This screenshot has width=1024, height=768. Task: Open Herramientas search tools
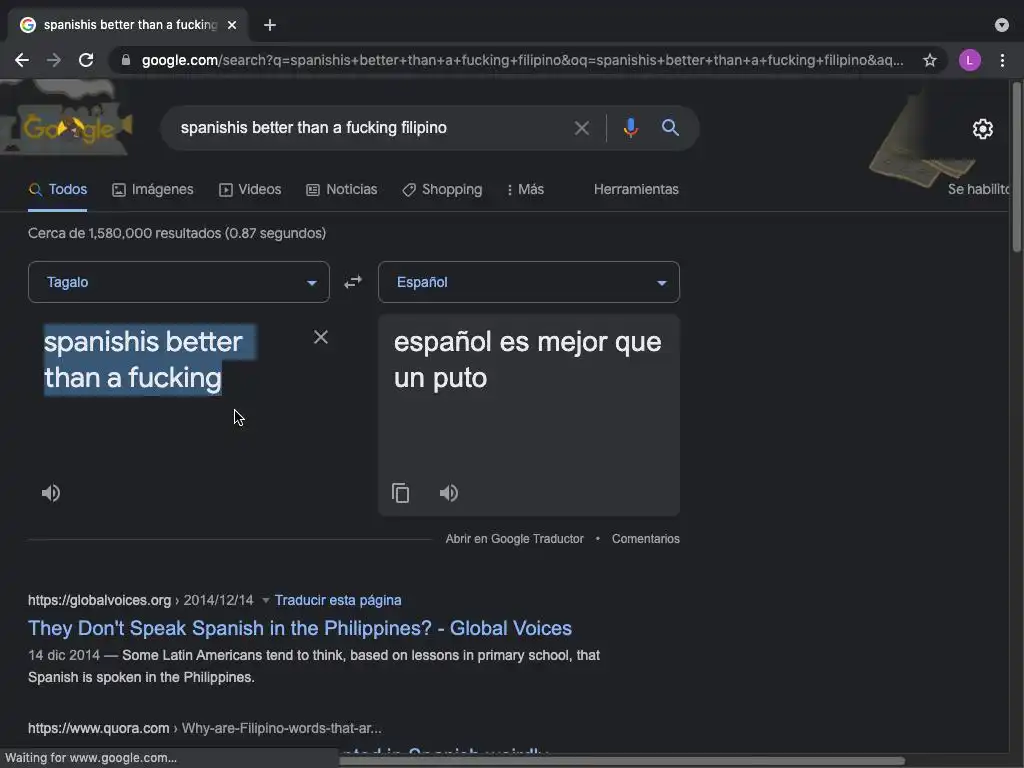coord(636,189)
